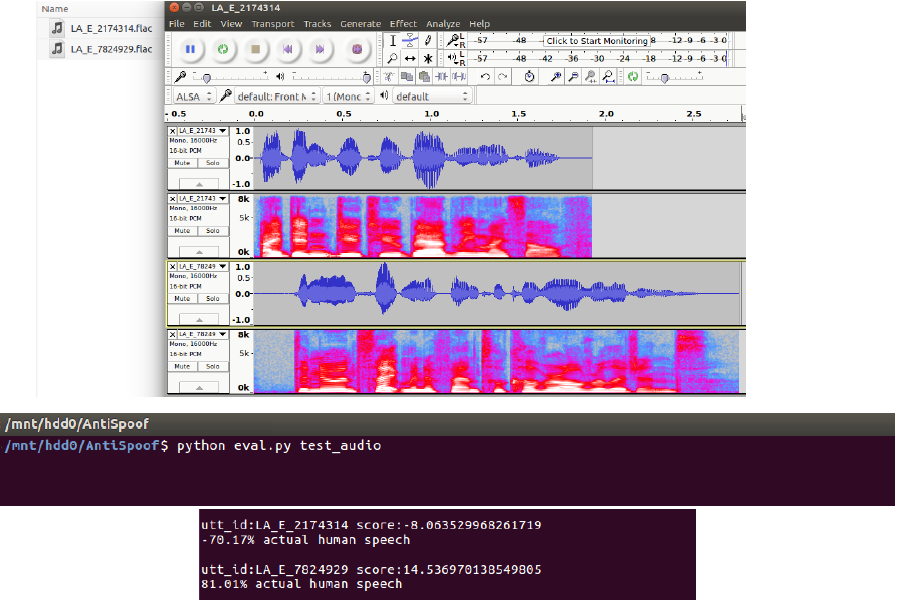The image size is (897, 601).
Task: Pick the Multi-Tool asterisk icon
Action: coord(428,59)
